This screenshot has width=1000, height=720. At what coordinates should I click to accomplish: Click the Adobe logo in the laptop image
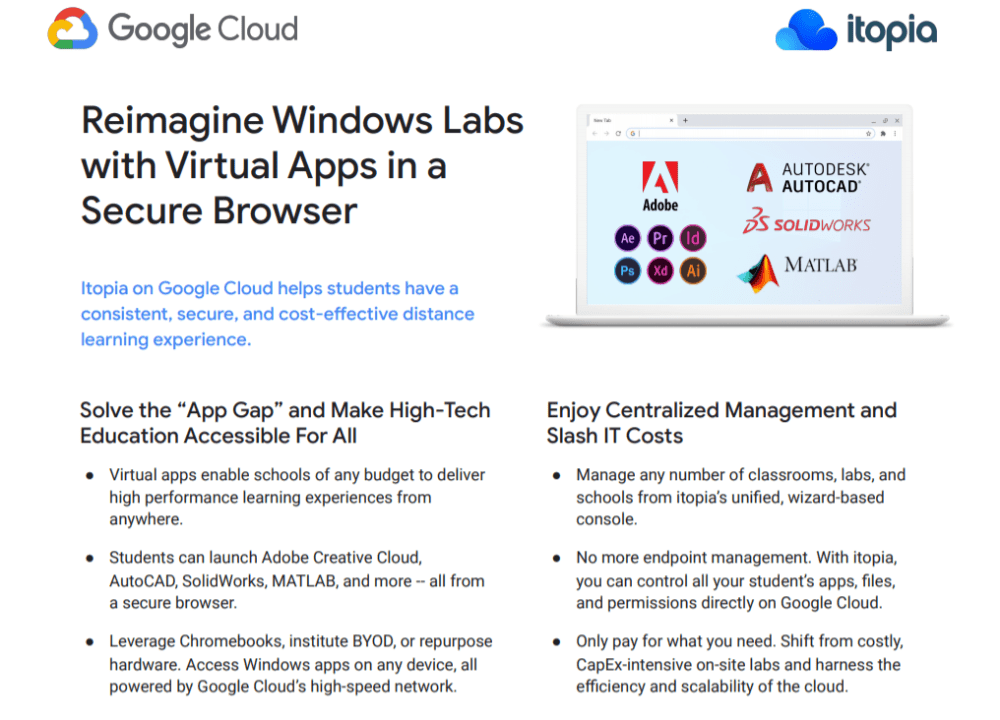point(660,186)
